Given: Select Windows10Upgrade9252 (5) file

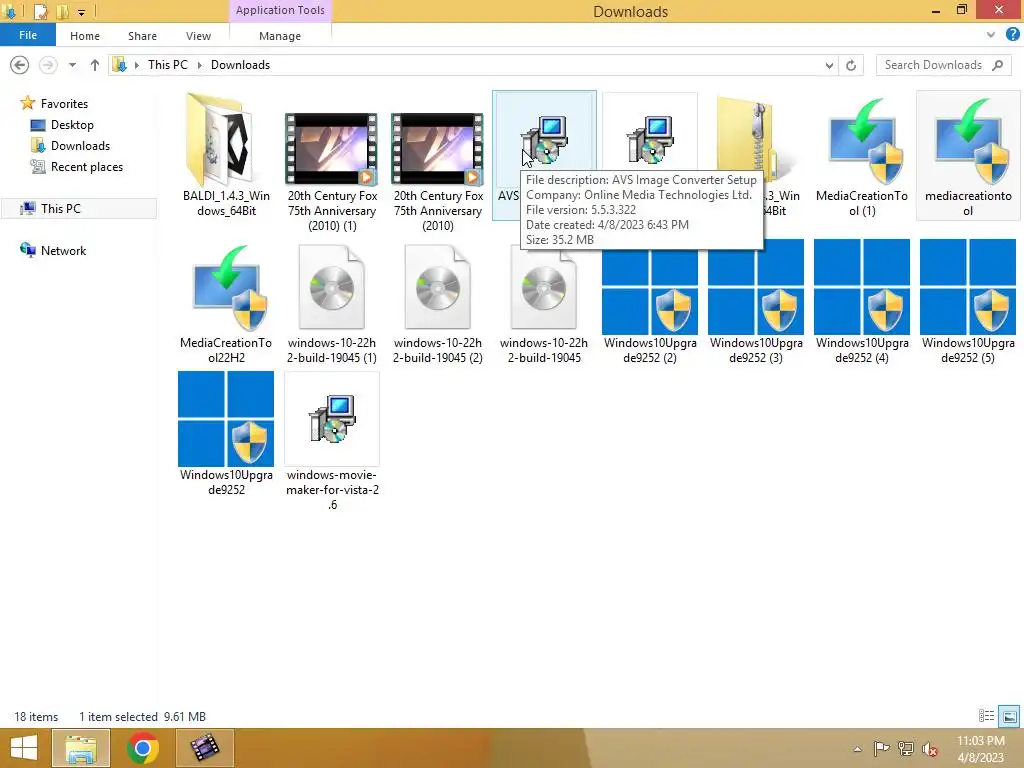Looking at the screenshot, I should (x=968, y=302).
